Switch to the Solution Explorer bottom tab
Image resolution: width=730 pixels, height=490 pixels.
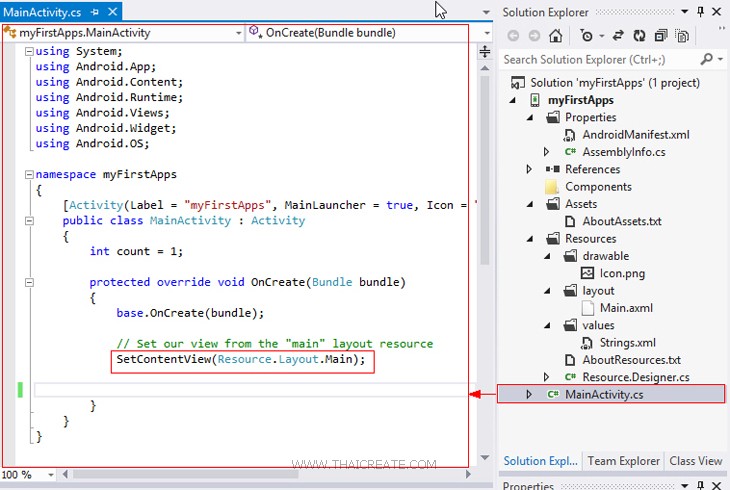coord(540,461)
